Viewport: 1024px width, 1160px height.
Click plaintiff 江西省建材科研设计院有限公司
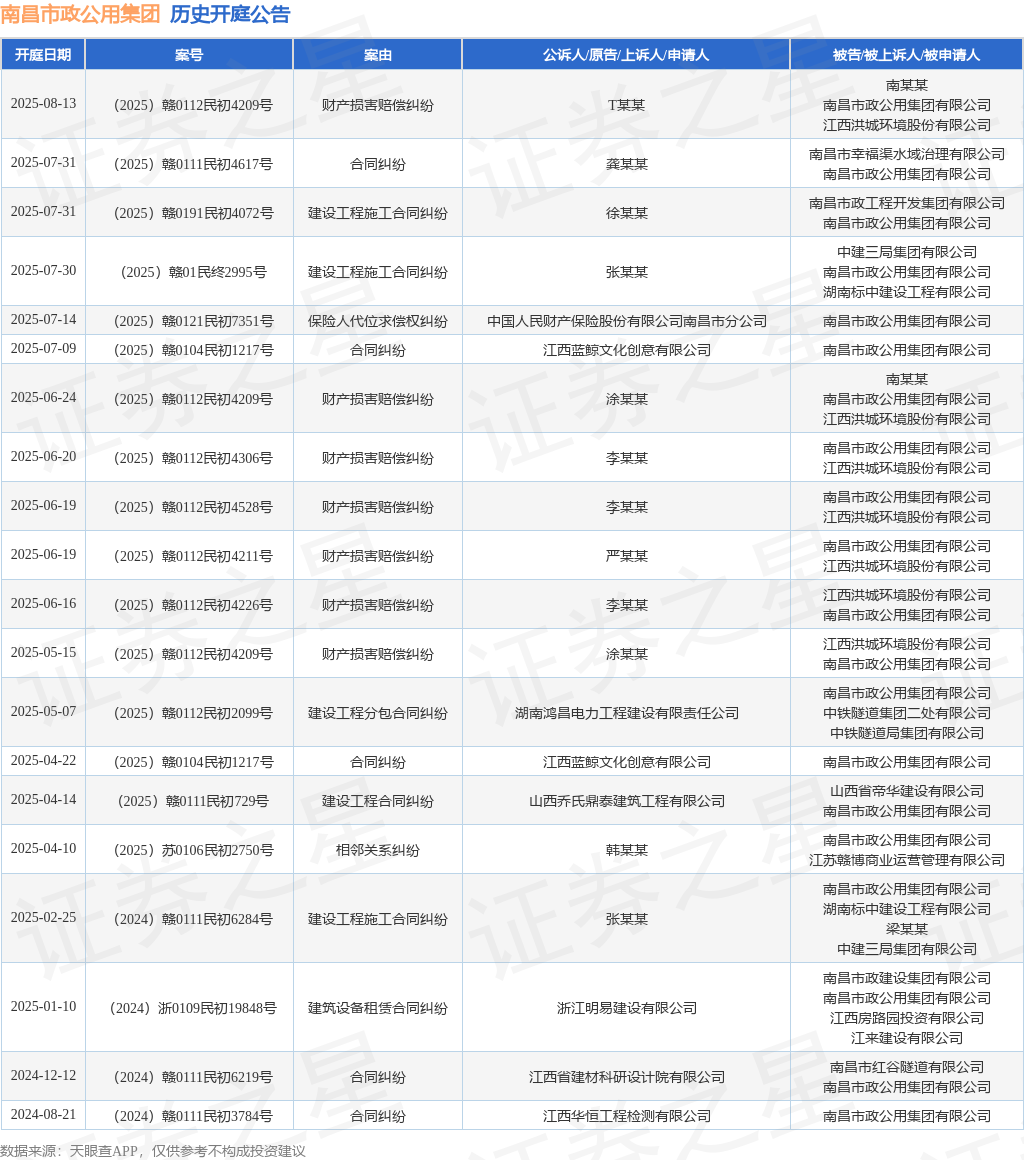[x=627, y=1077]
